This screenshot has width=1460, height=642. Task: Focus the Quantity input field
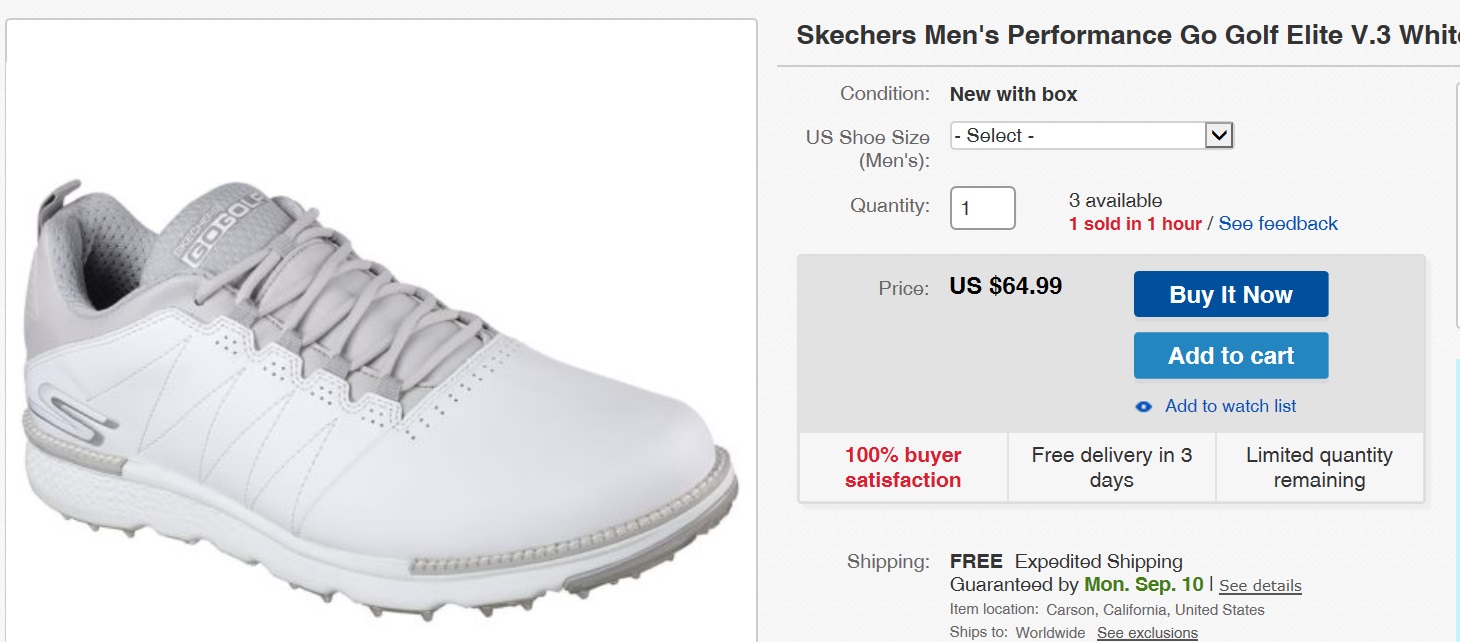pos(982,208)
